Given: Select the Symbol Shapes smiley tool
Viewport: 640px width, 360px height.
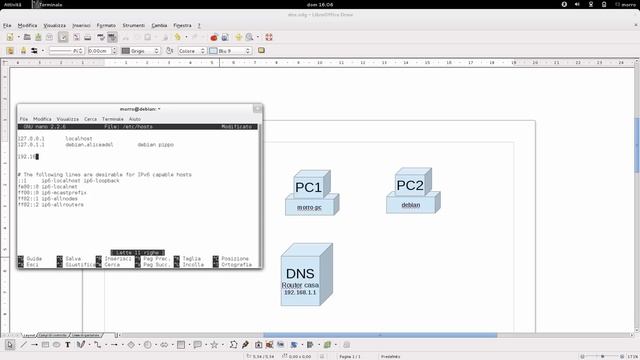Looking at the screenshot, I should pyautogui.click(x=148, y=345).
